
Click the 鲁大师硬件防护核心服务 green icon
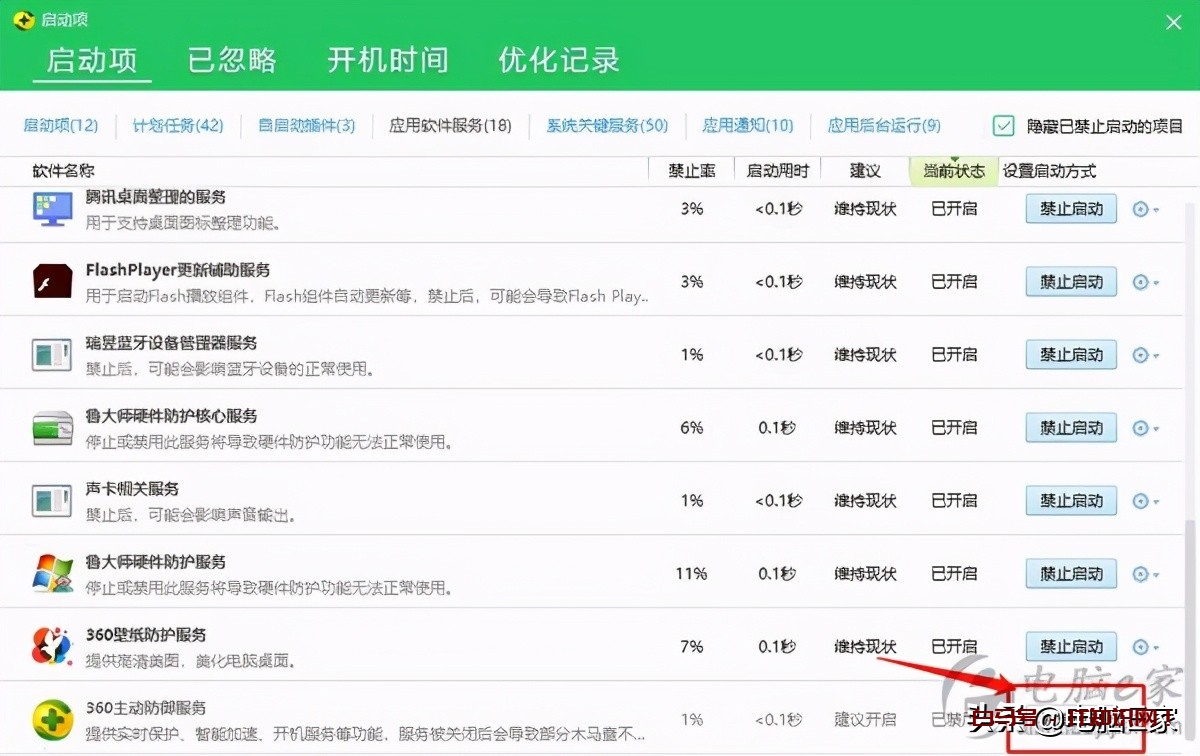click(52, 427)
